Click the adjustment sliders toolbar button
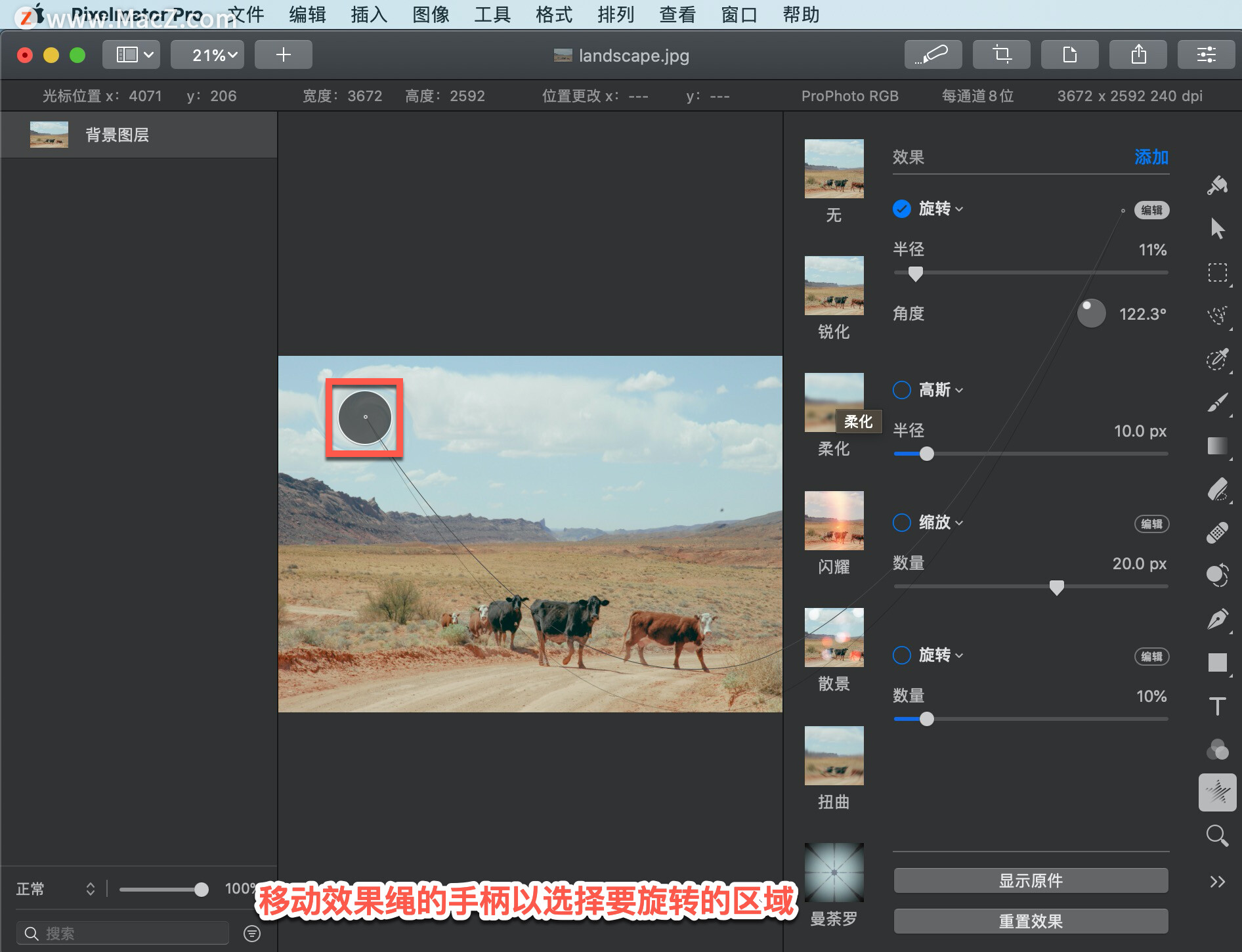 [1207, 54]
